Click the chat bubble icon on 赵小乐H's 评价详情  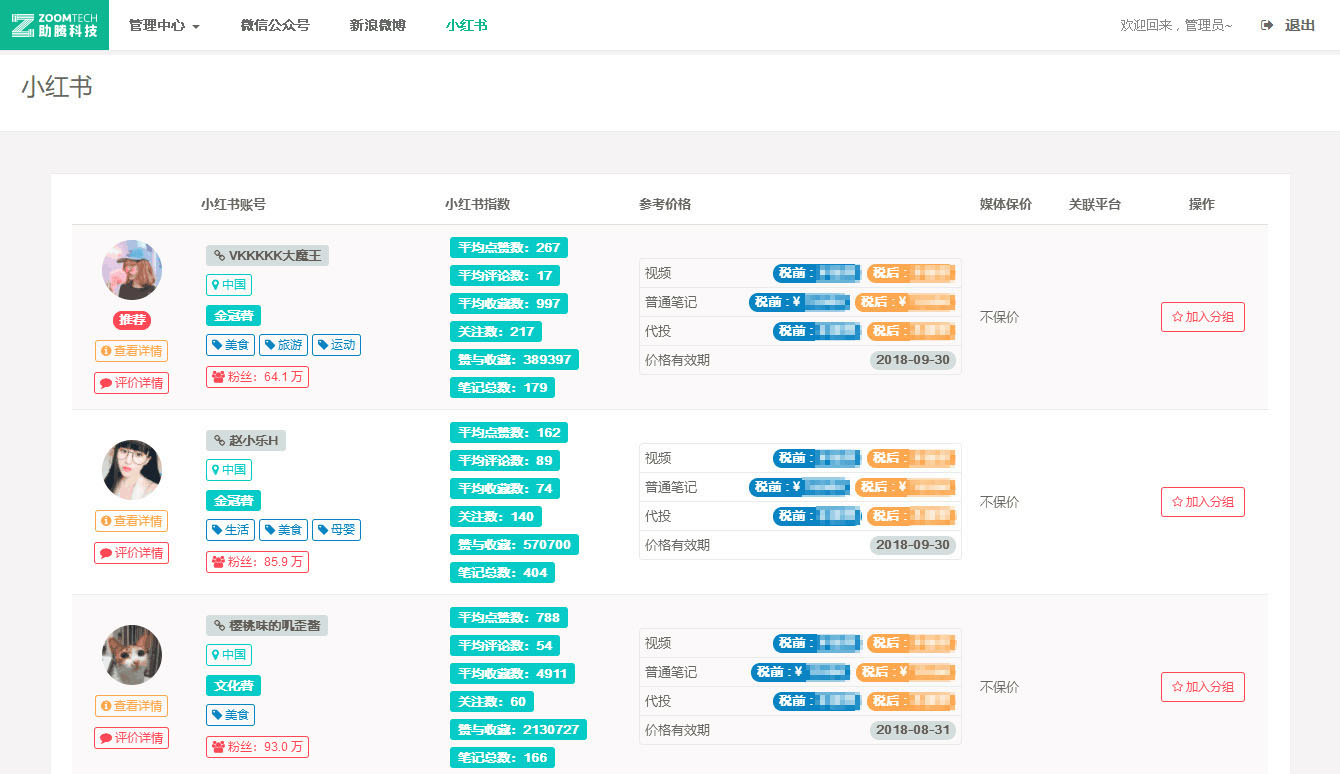[105, 552]
